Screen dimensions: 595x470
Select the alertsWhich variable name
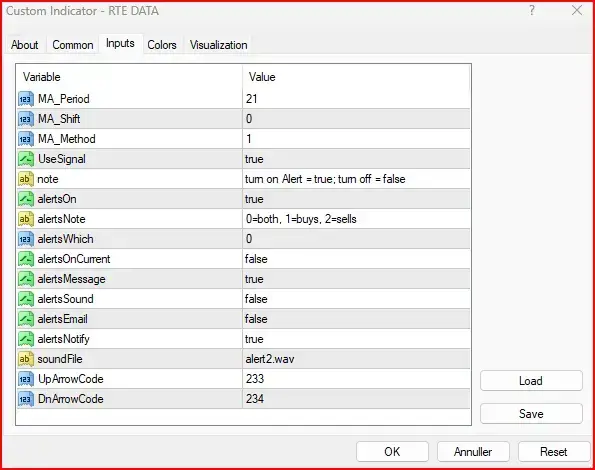[x=65, y=239]
